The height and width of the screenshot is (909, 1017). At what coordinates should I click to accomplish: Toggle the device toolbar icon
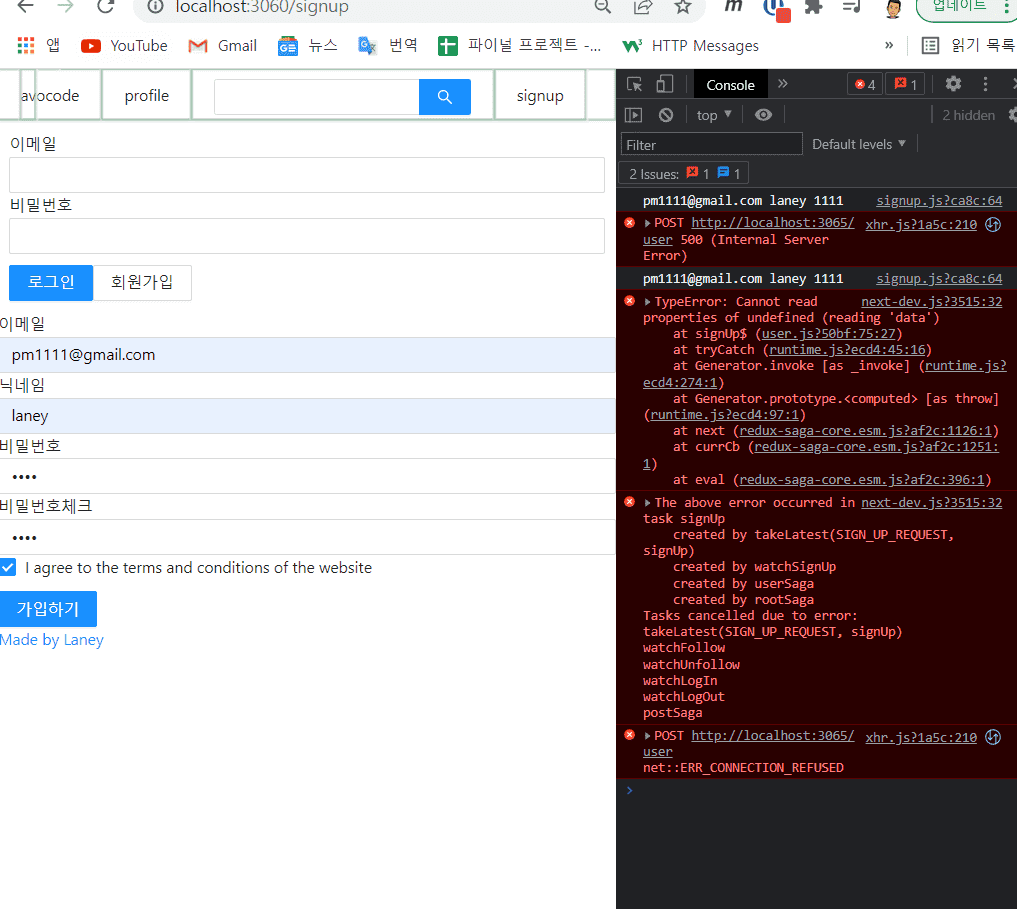click(664, 84)
